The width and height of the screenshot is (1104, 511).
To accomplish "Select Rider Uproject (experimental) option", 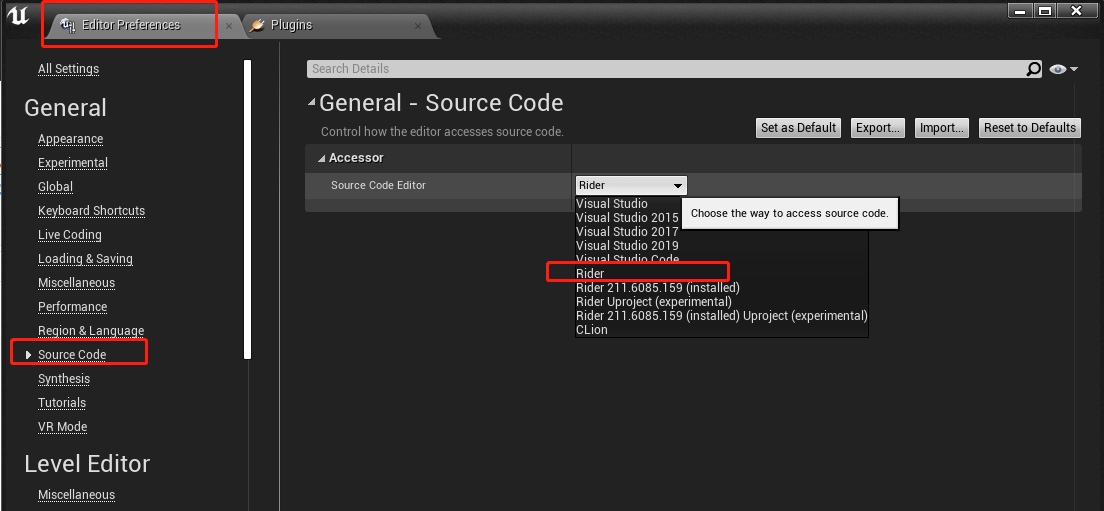I will click(653, 301).
